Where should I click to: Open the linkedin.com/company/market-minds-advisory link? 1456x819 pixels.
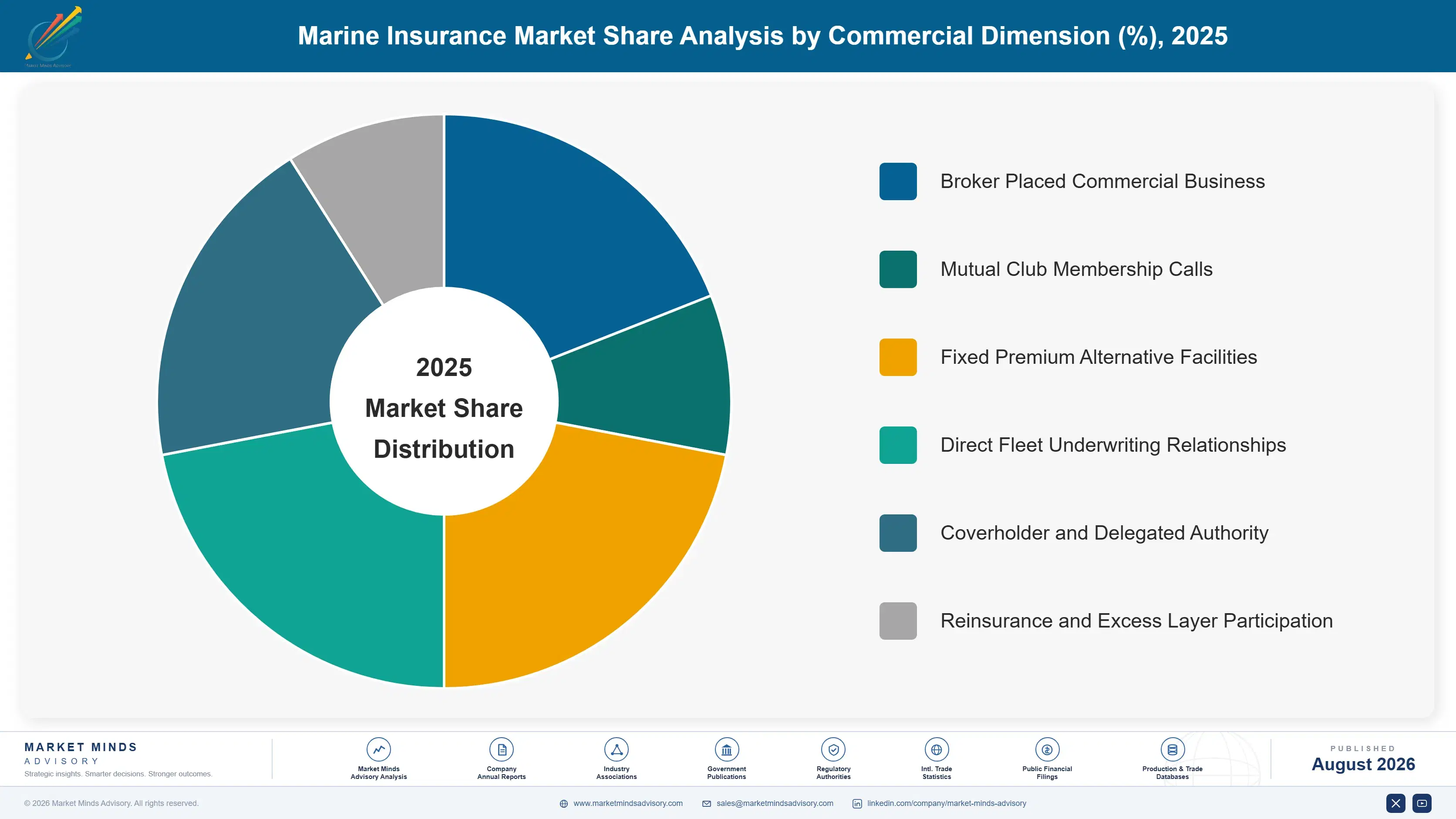click(947, 803)
